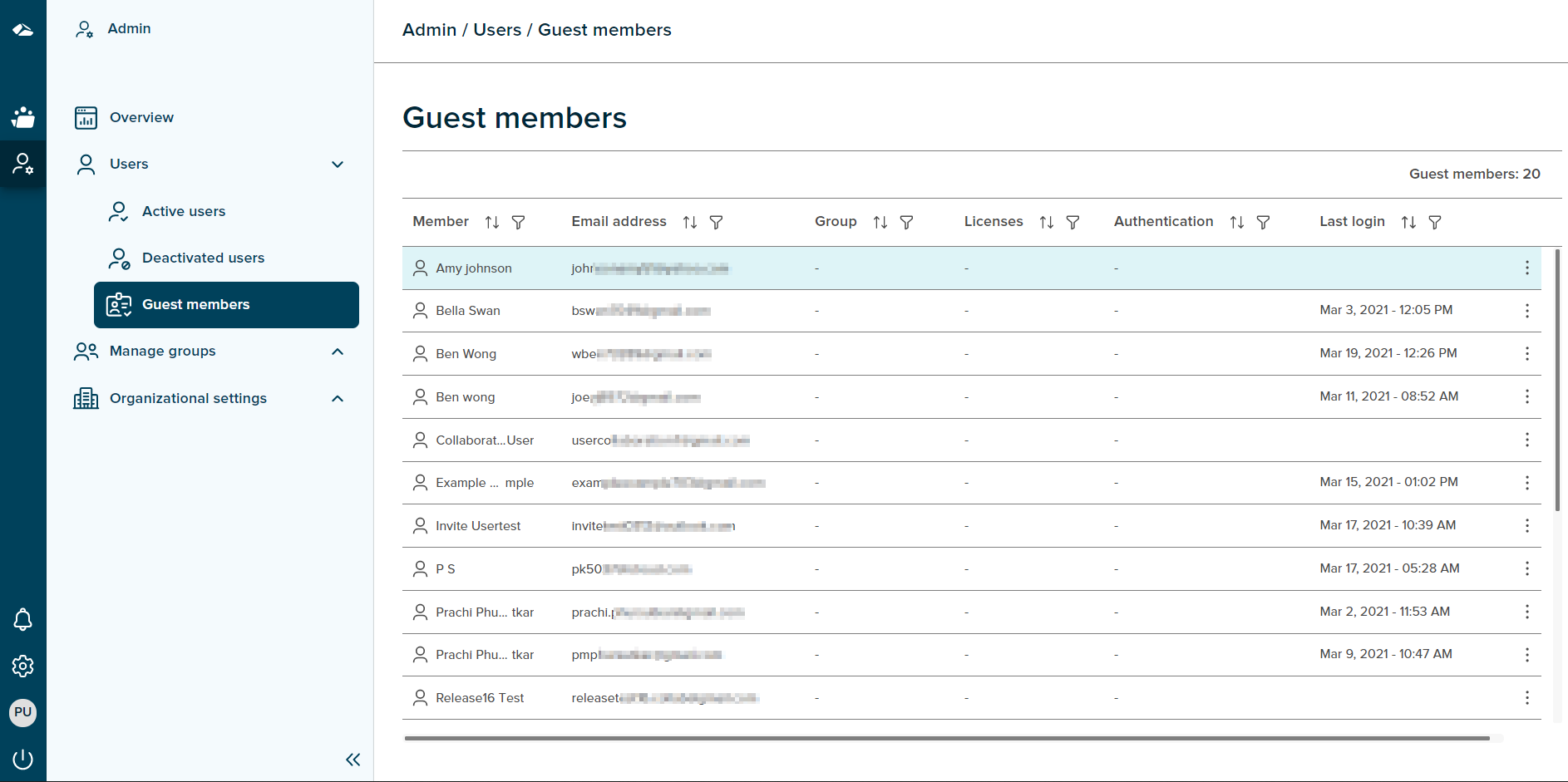Click the Email address column header
Viewport: 1568px width, 782px height.
pos(619,222)
